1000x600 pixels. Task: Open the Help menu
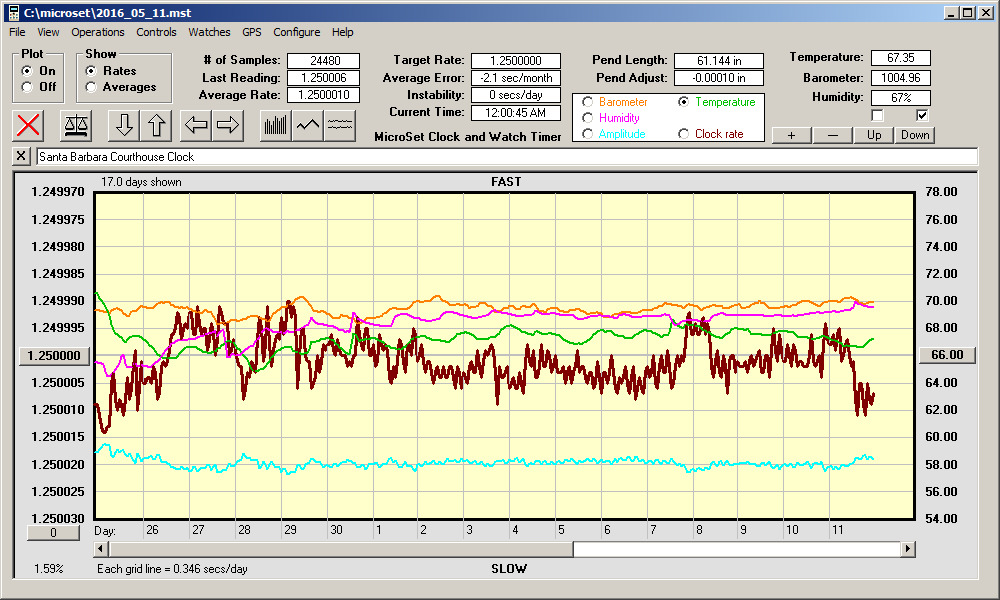click(x=342, y=32)
